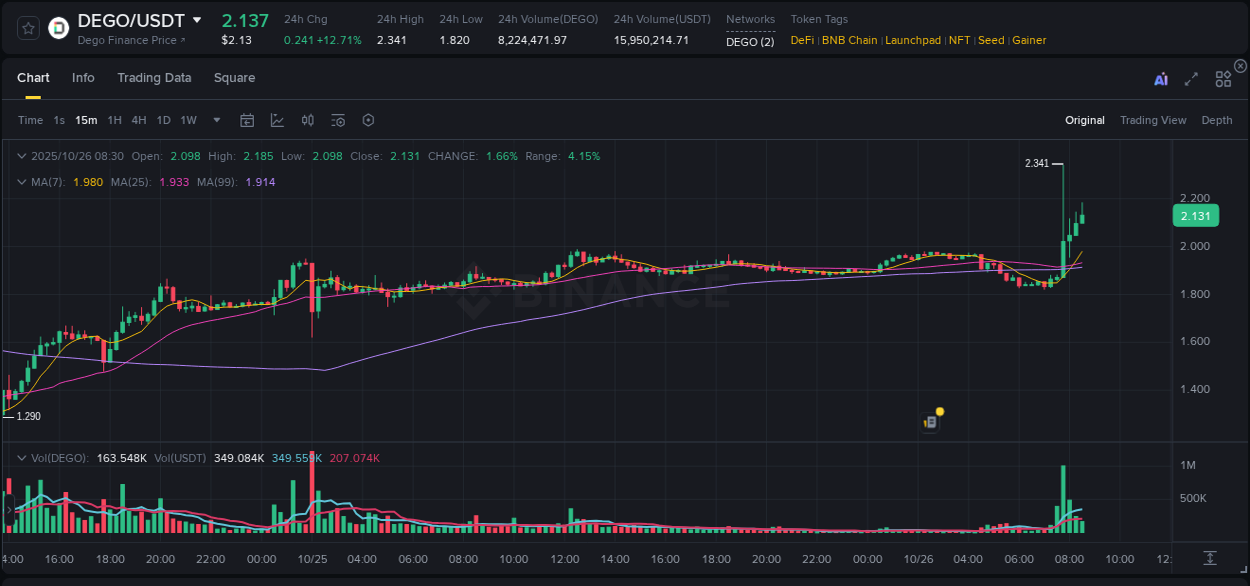
Task: Select the chart style icon
Action: coord(277,119)
